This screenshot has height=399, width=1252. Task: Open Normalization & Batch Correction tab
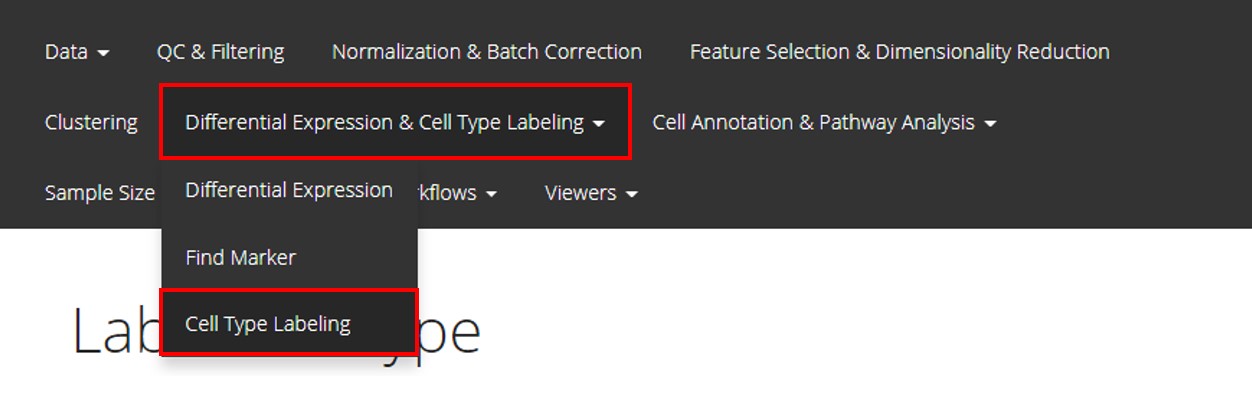[487, 51]
